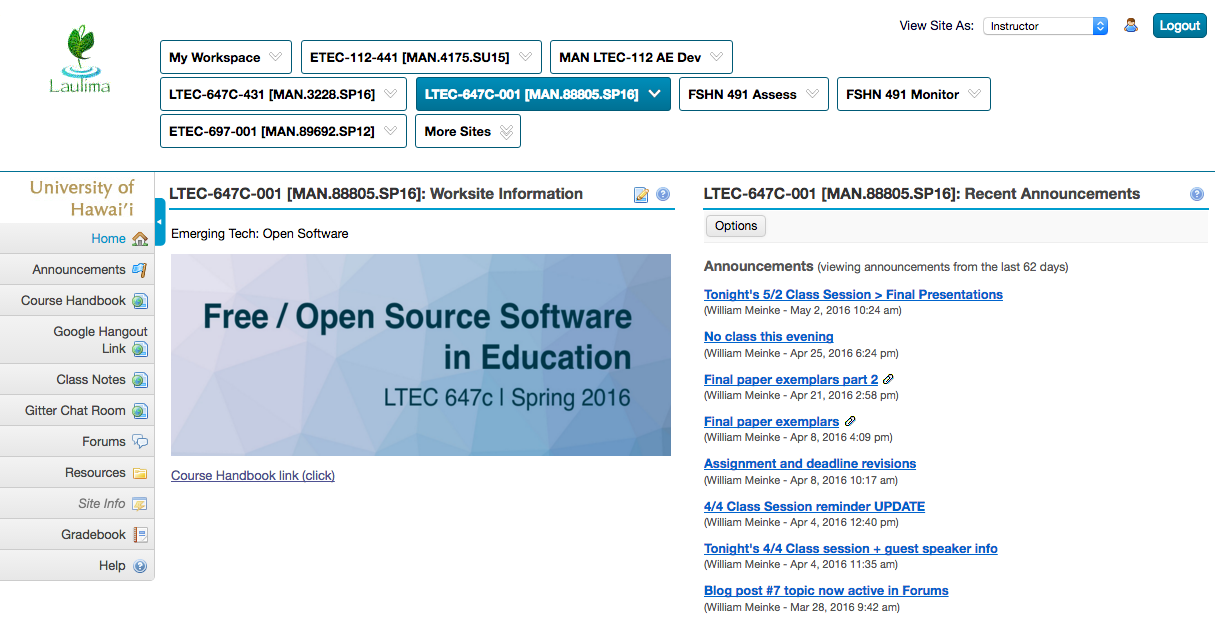Open 'No class this evening' announcement
The height and width of the screenshot is (624, 1215).
tap(768, 337)
